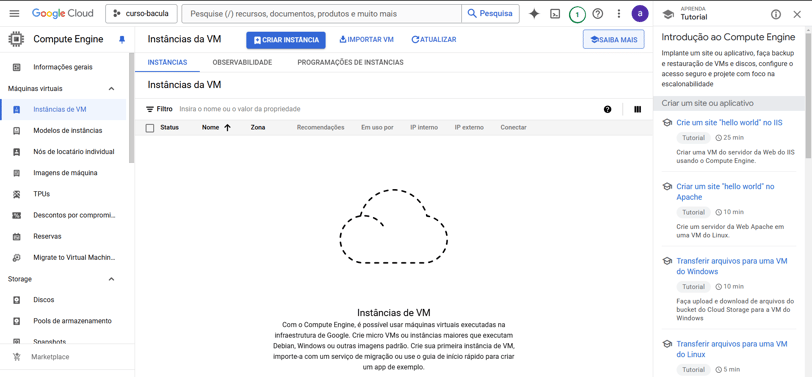Open the notifications badge showing 1
812x377 pixels.
577,14
